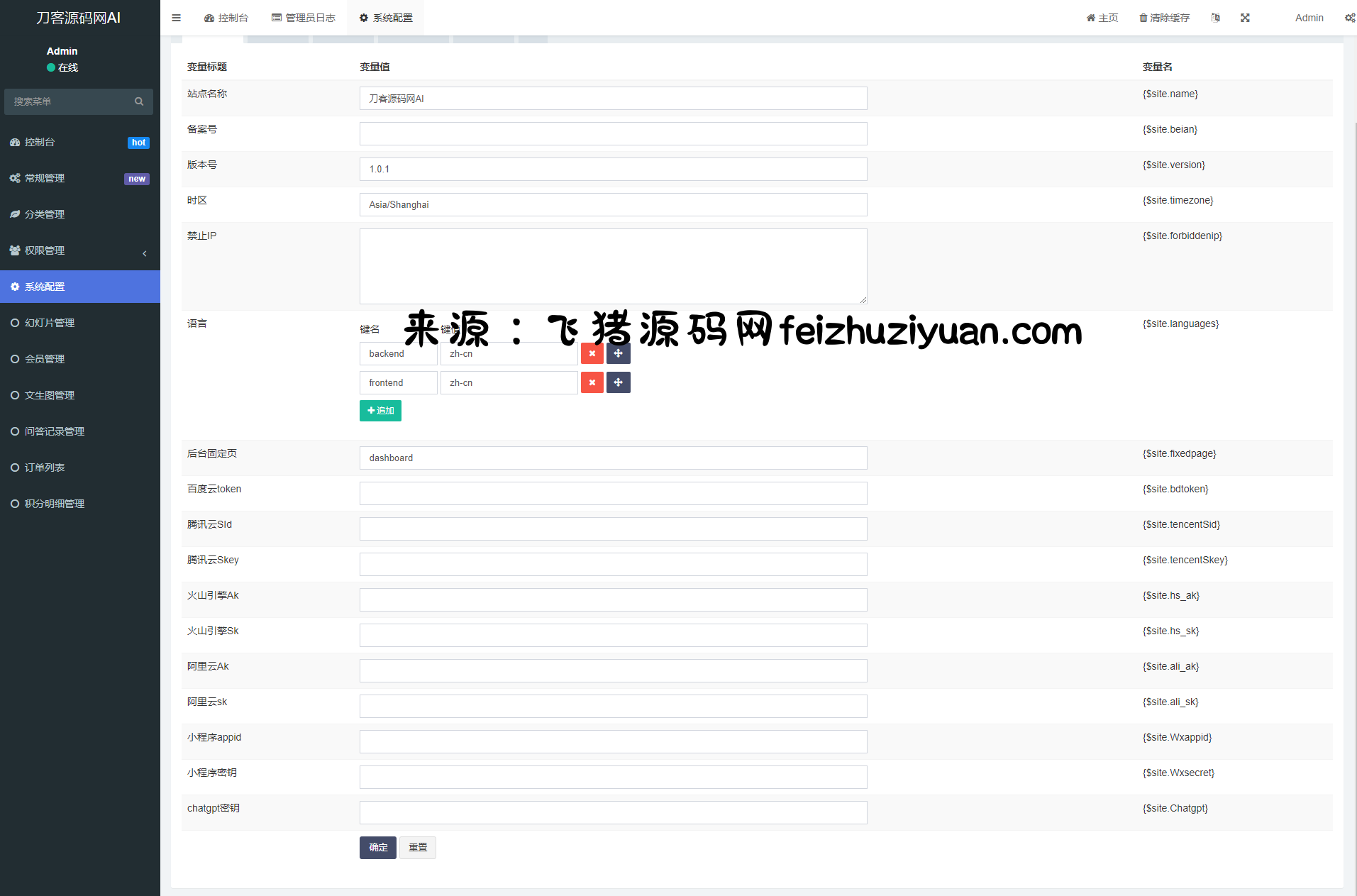This screenshot has width=1357, height=896.
Task: Click the move handle for frontend row
Action: tap(618, 382)
